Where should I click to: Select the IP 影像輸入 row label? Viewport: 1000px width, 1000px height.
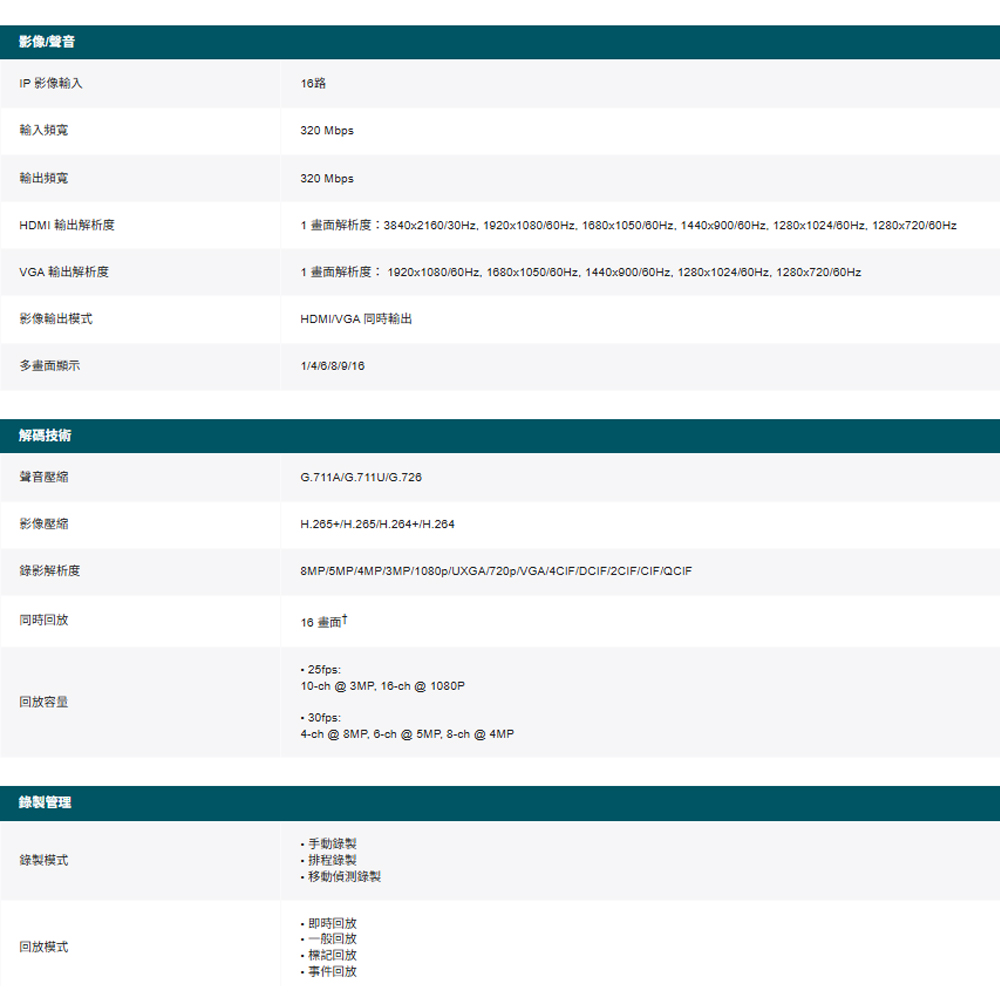[51, 84]
